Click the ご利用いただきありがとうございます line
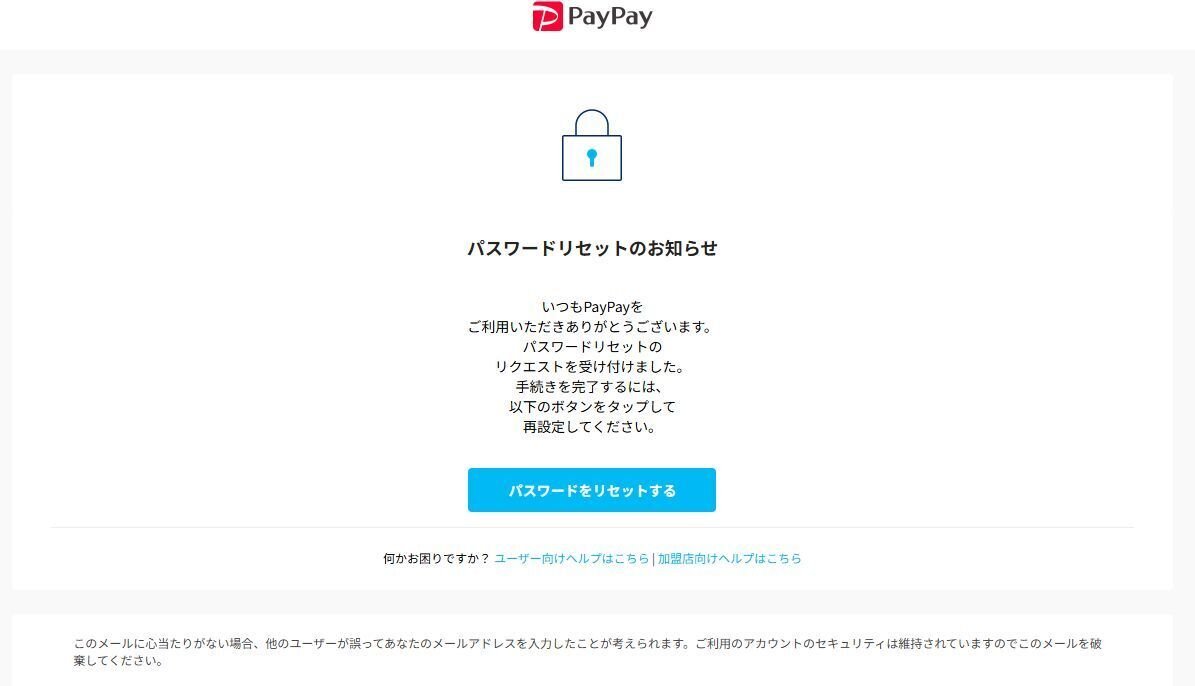 (591, 327)
